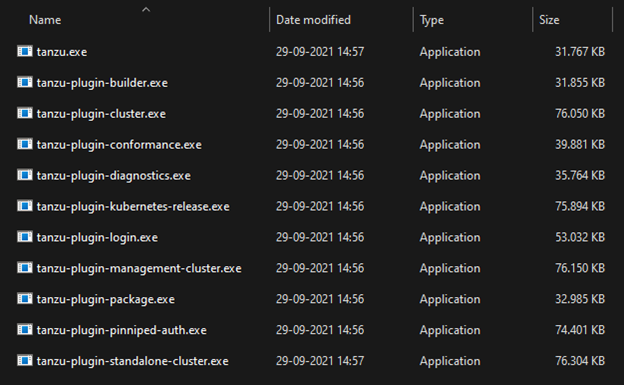Viewport: 624px width, 385px height.
Task: Sort files by the Type column header
Action: [431, 20]
